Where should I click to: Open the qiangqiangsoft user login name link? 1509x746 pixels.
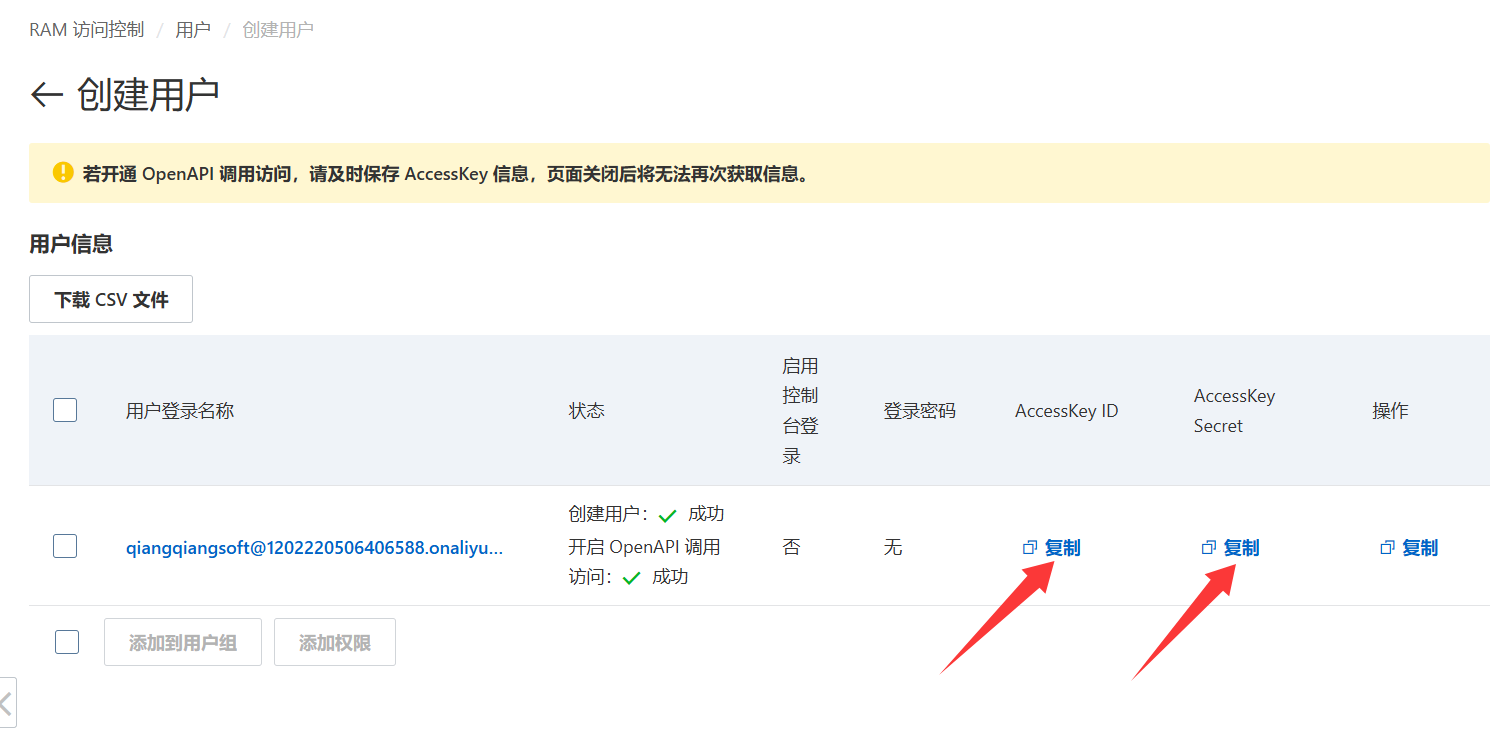point(314,548)
